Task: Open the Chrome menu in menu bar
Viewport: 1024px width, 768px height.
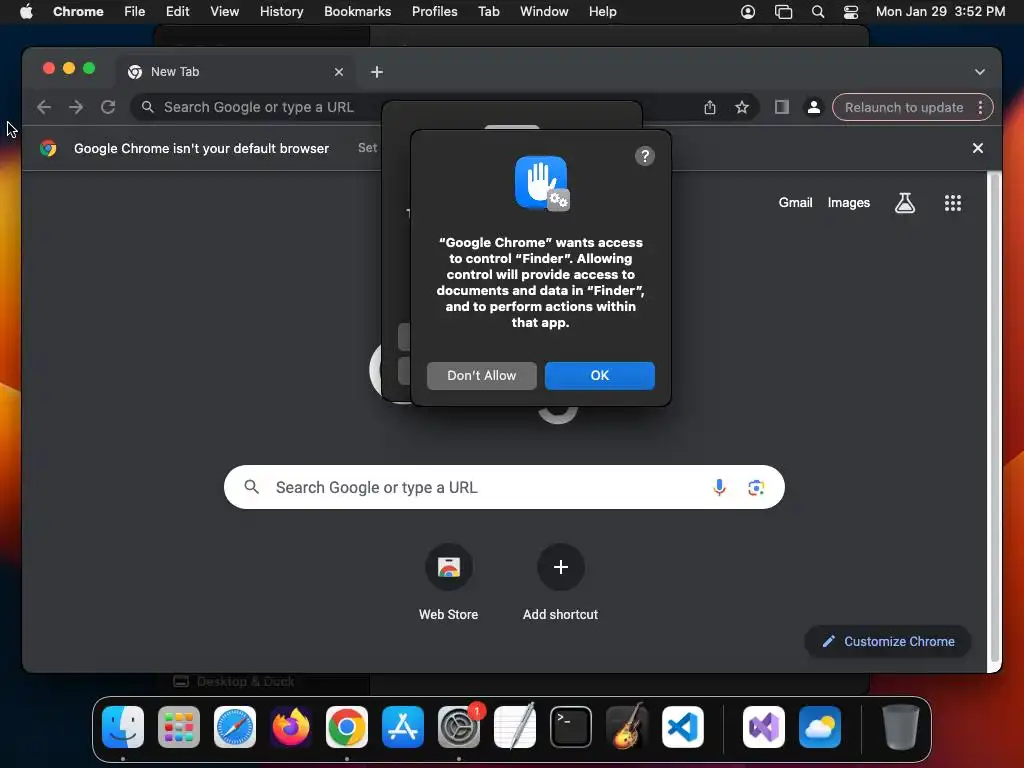Action: 78,12
